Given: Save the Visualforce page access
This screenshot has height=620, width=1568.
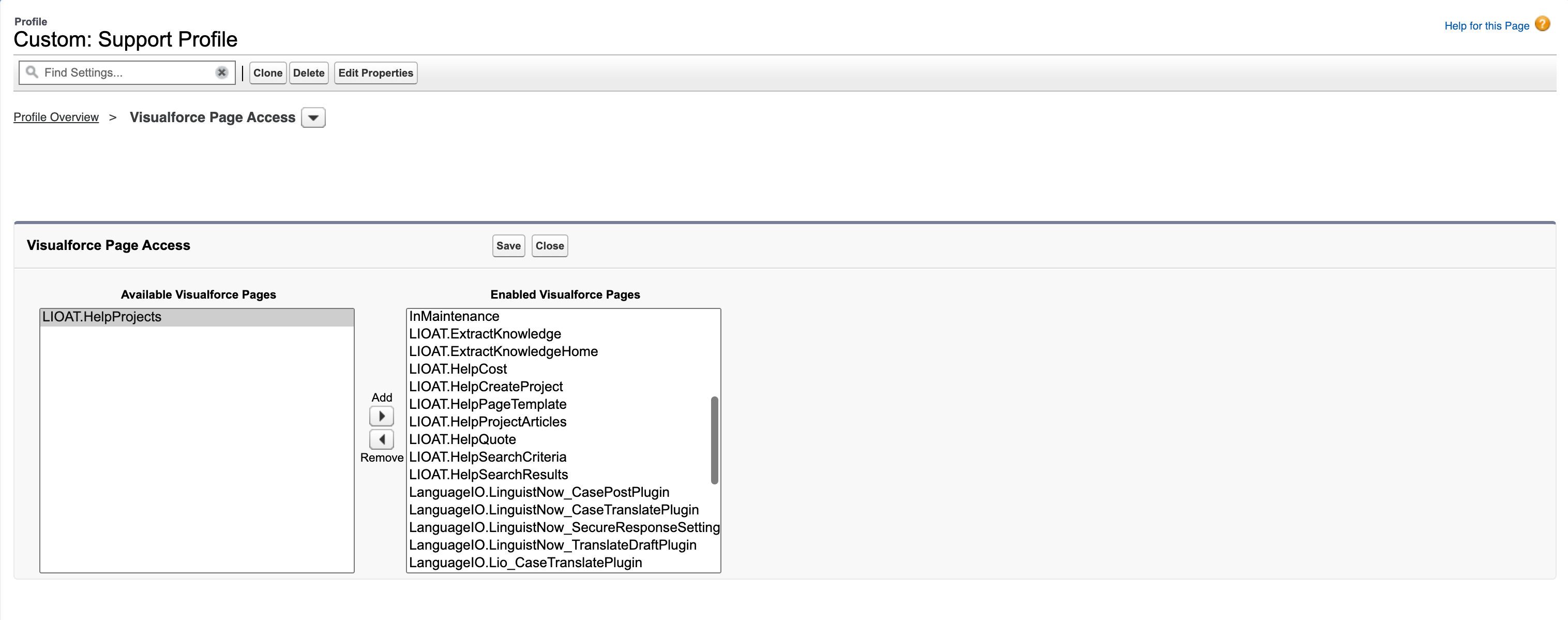Looking at the screenshot, I should pos(508,246).
